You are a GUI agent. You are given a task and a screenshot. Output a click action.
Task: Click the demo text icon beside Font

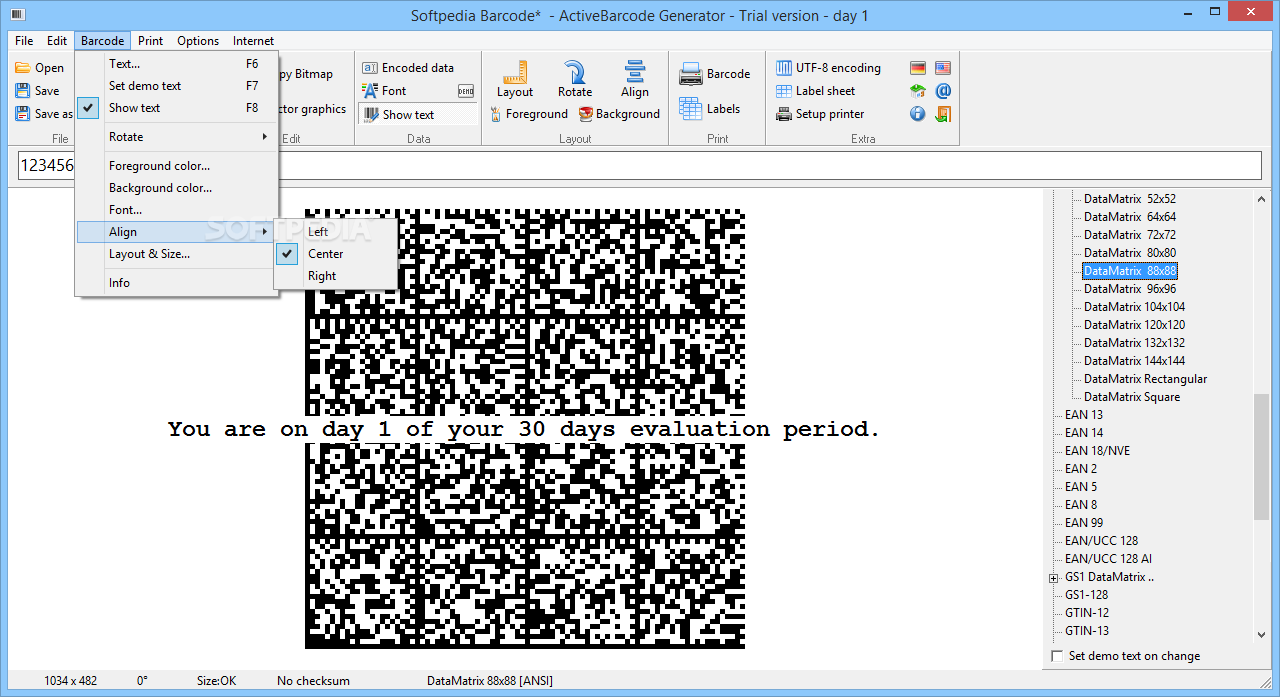point(465,91)
